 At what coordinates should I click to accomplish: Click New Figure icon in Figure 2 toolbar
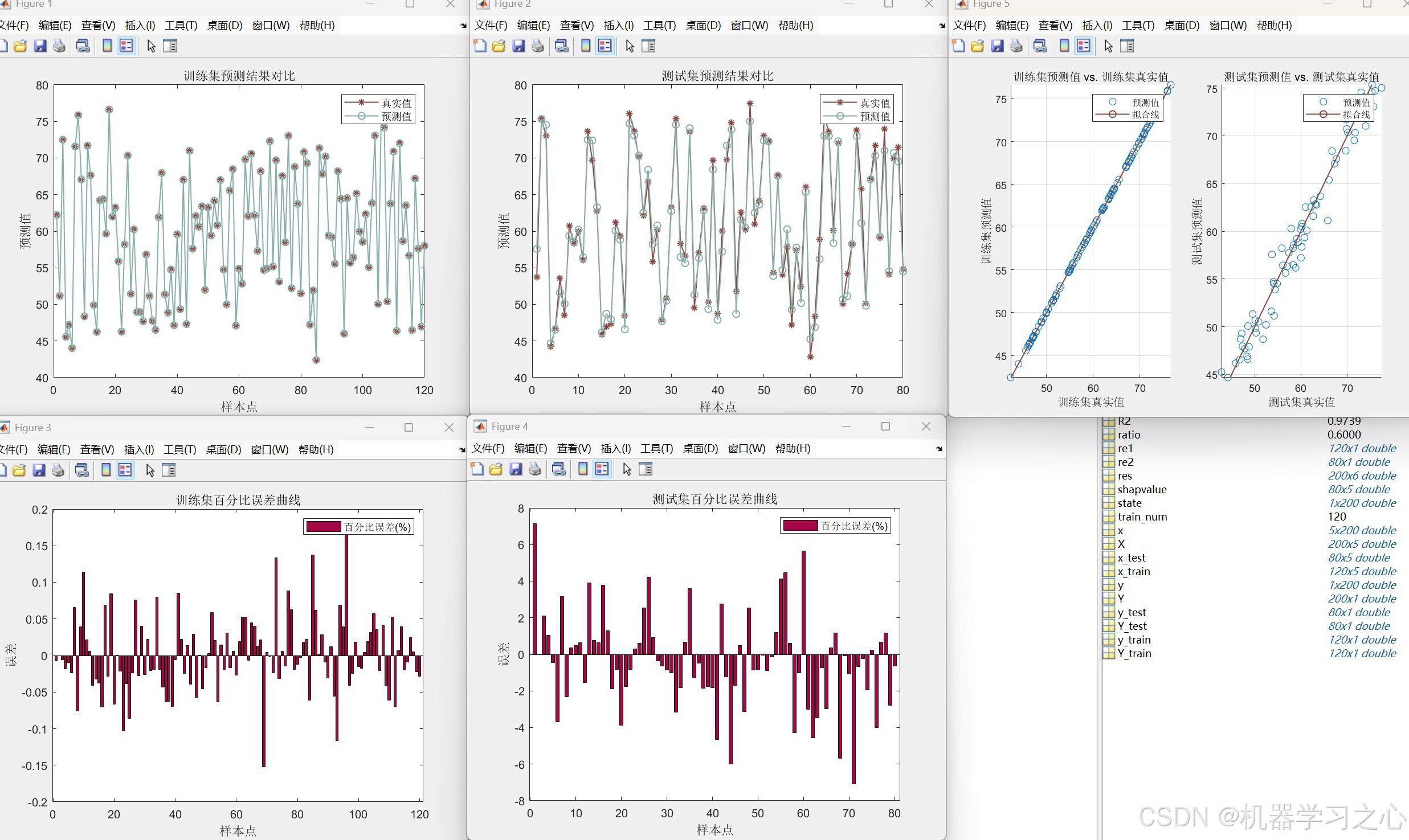(480, 46)
